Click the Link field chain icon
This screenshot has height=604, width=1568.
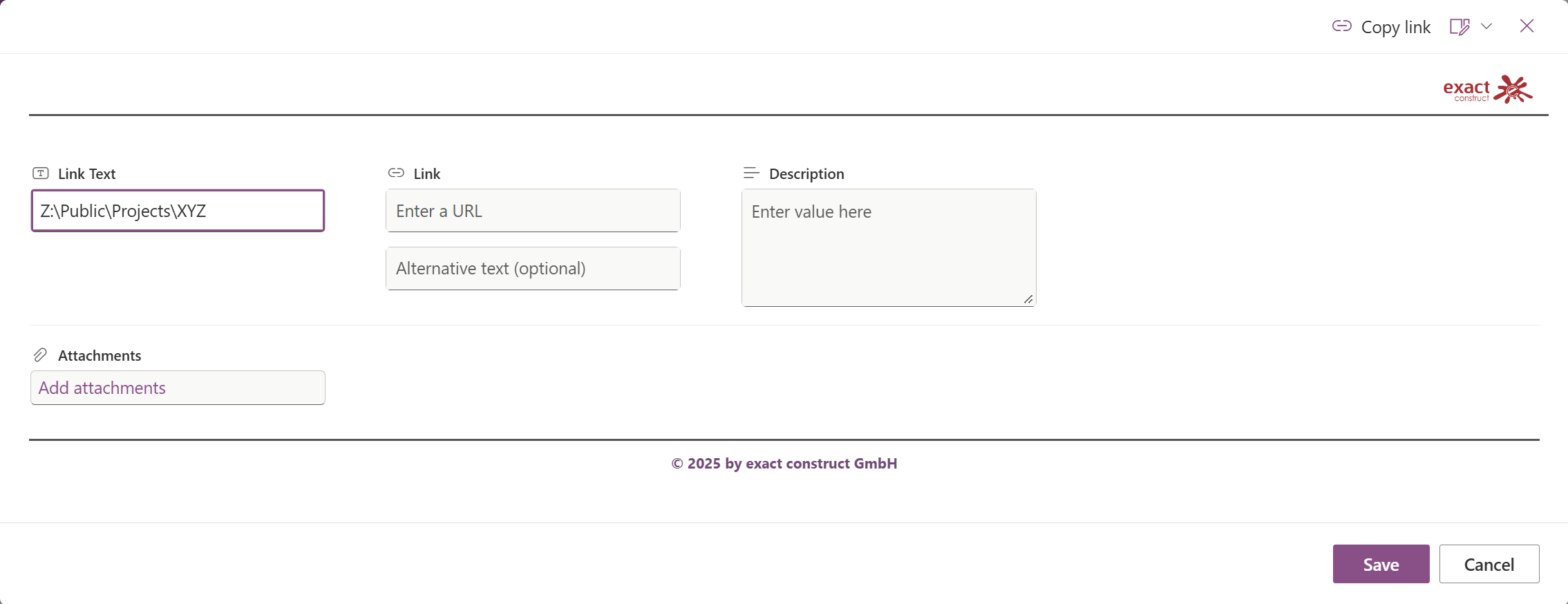[396, 173]
